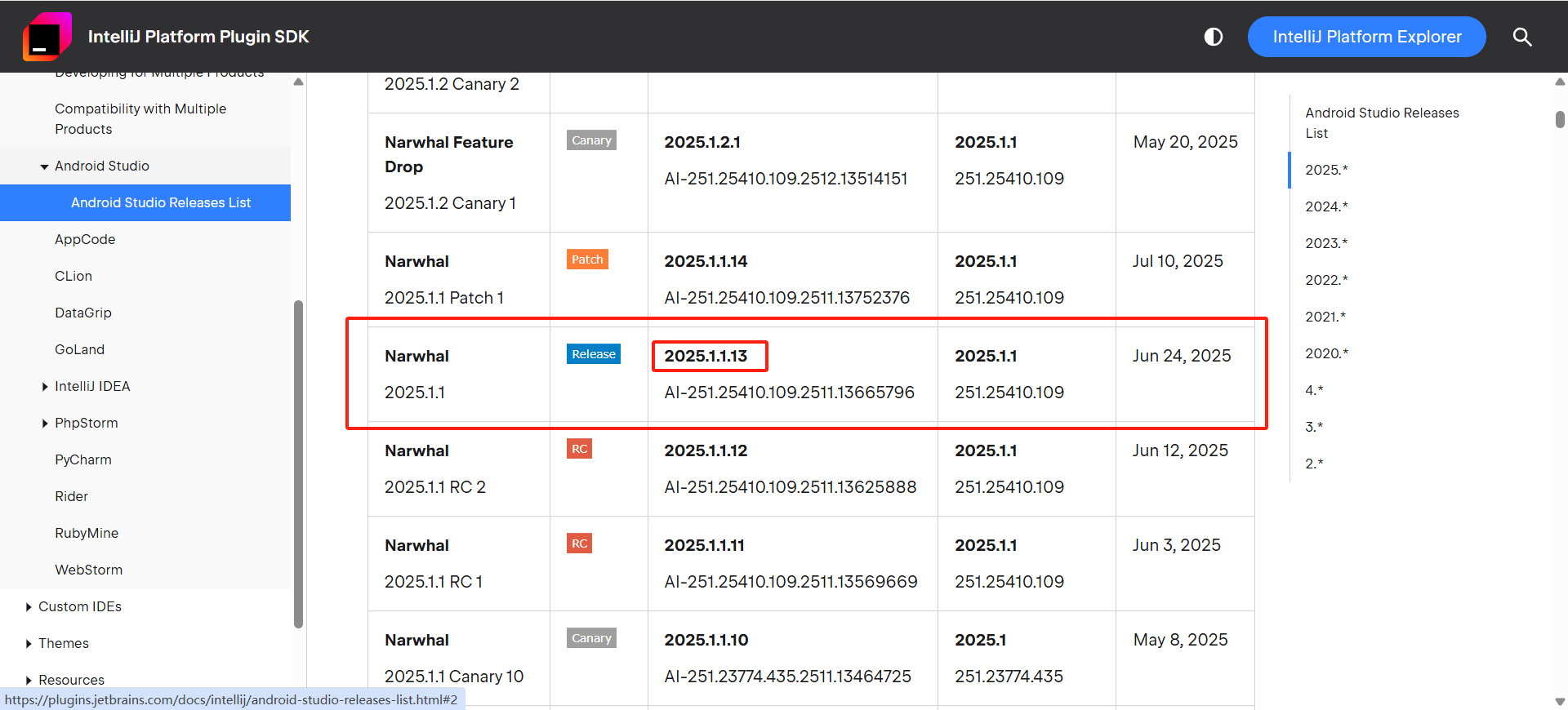Select version 2025.1.1.14 text
The width and height of the screenshot is (1568, 710).
tap(706, 261)
